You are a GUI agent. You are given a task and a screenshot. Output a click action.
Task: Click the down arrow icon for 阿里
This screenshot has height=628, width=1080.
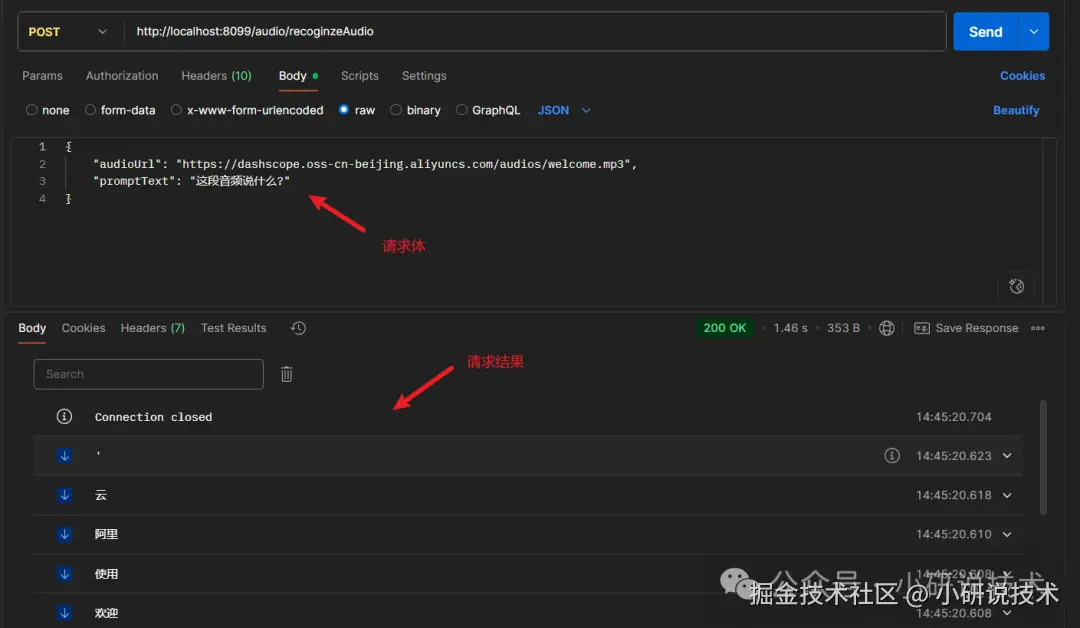coord(64,534)
